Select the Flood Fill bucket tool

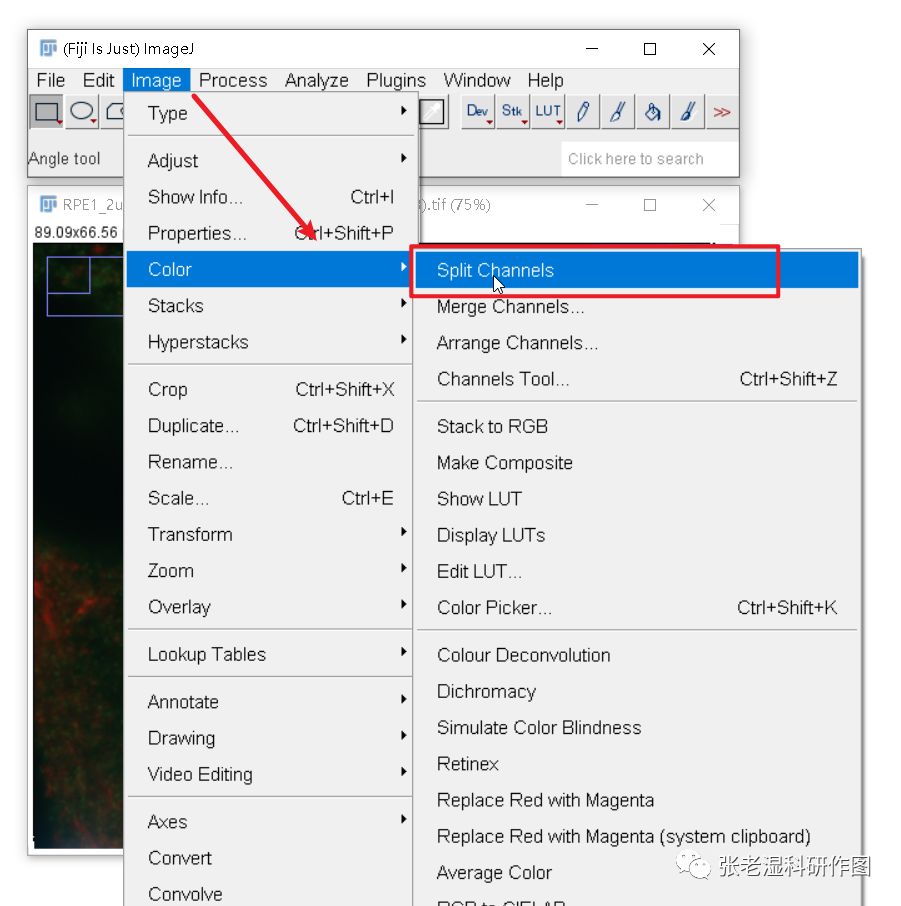[x=652, y=112]
